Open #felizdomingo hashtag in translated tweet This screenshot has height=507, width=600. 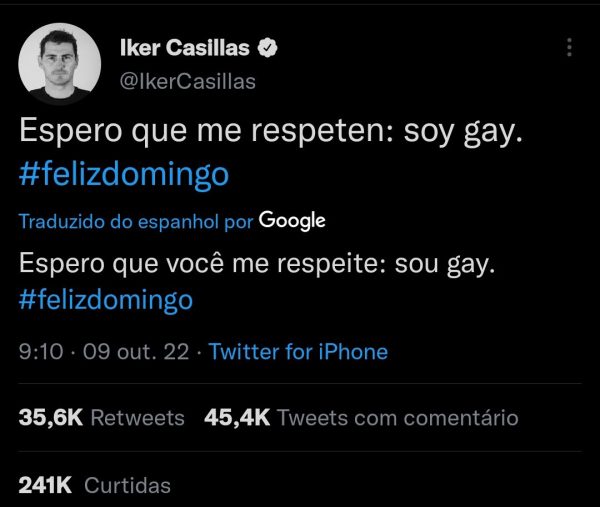(106, 300)
